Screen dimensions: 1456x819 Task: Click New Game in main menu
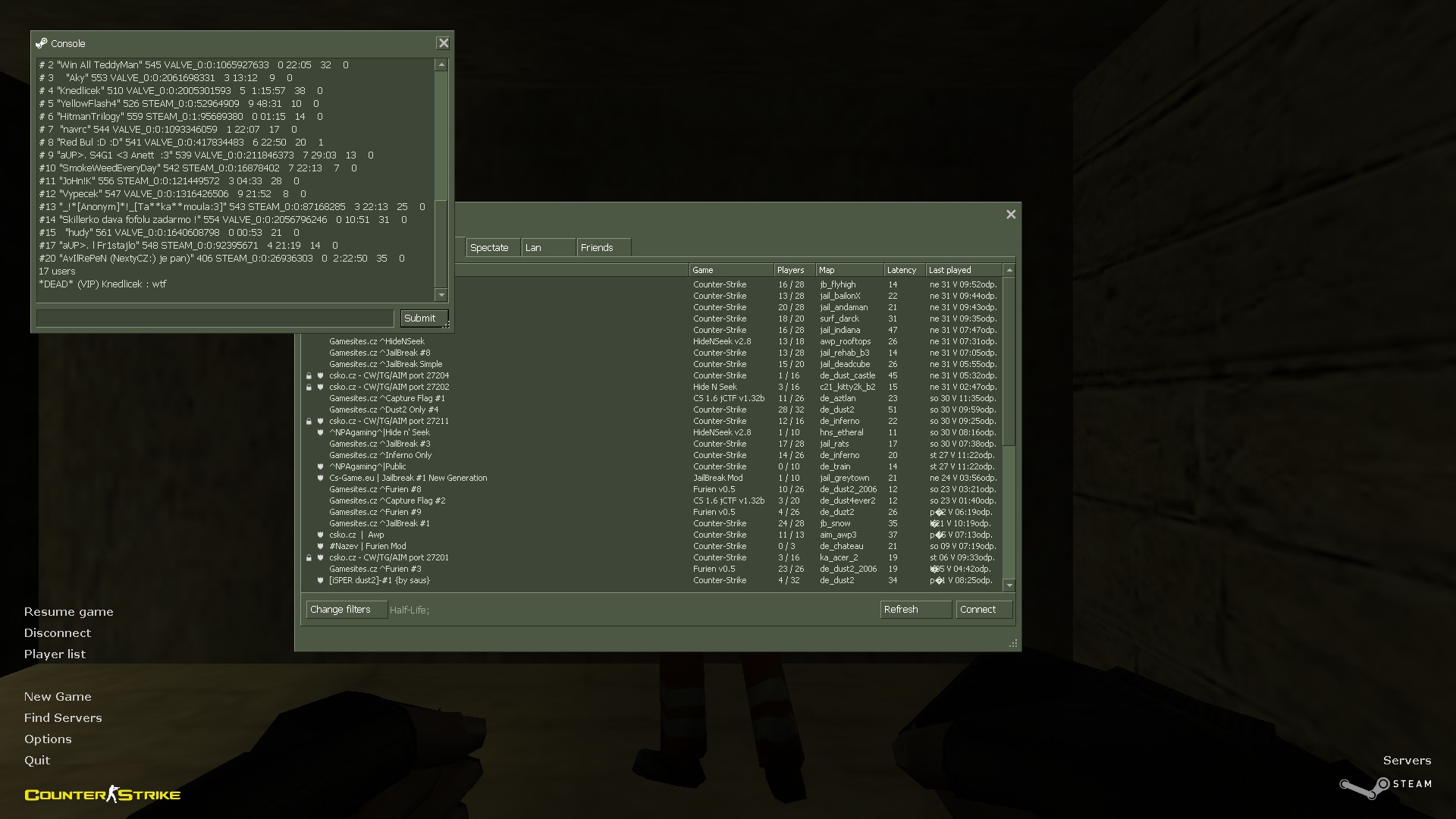[58, 697]
